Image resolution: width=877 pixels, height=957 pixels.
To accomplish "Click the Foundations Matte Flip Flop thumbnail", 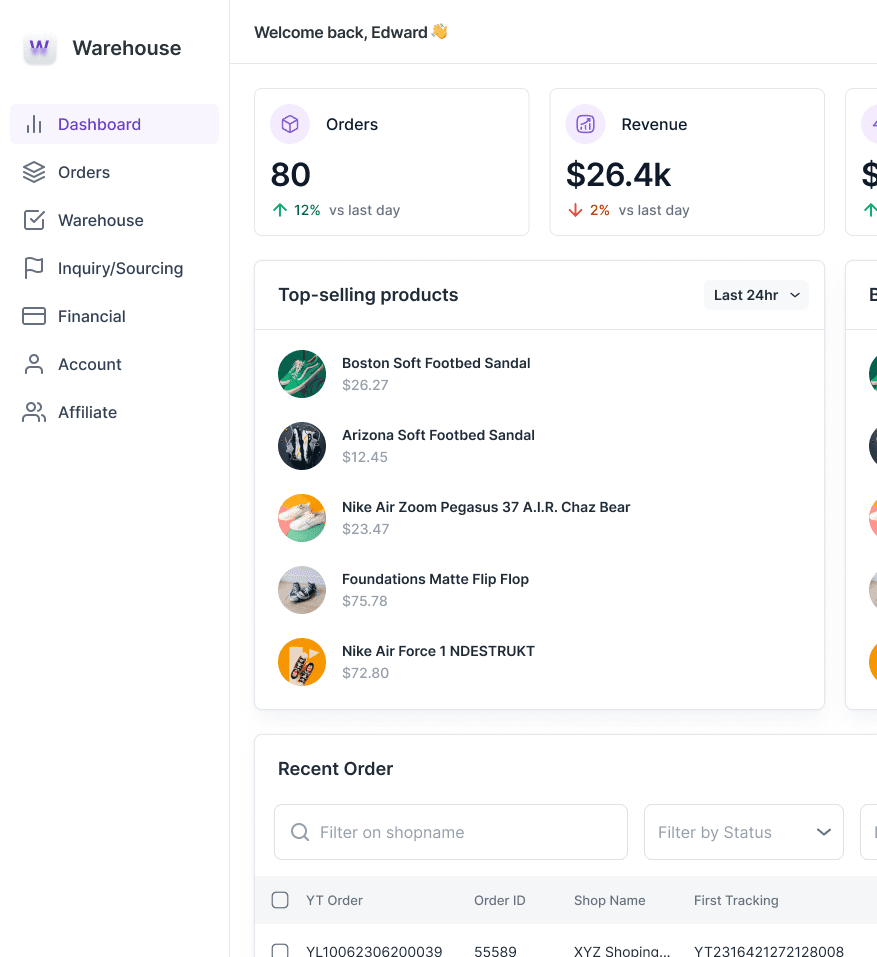I will click(302, 590).
